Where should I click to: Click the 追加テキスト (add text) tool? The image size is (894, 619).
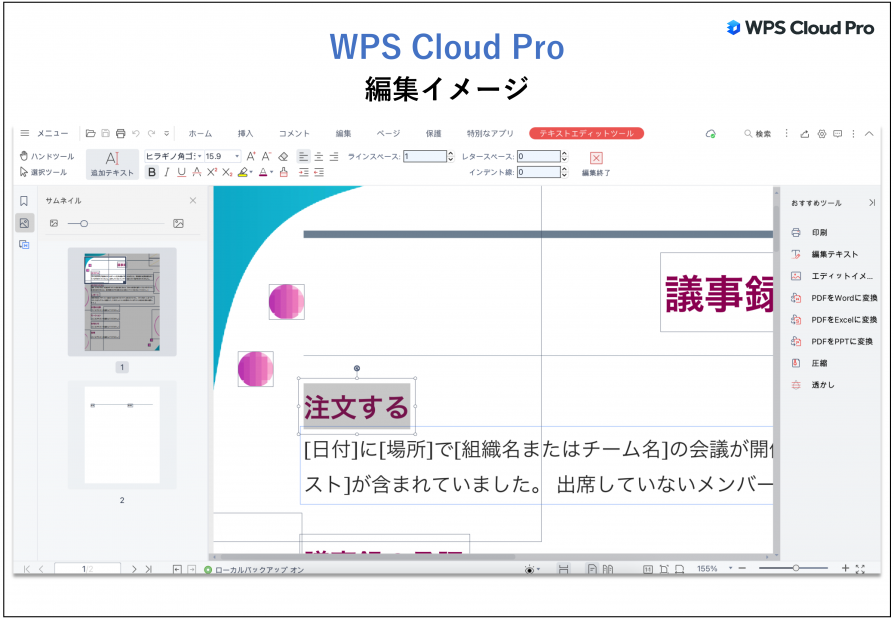(113, 163)
